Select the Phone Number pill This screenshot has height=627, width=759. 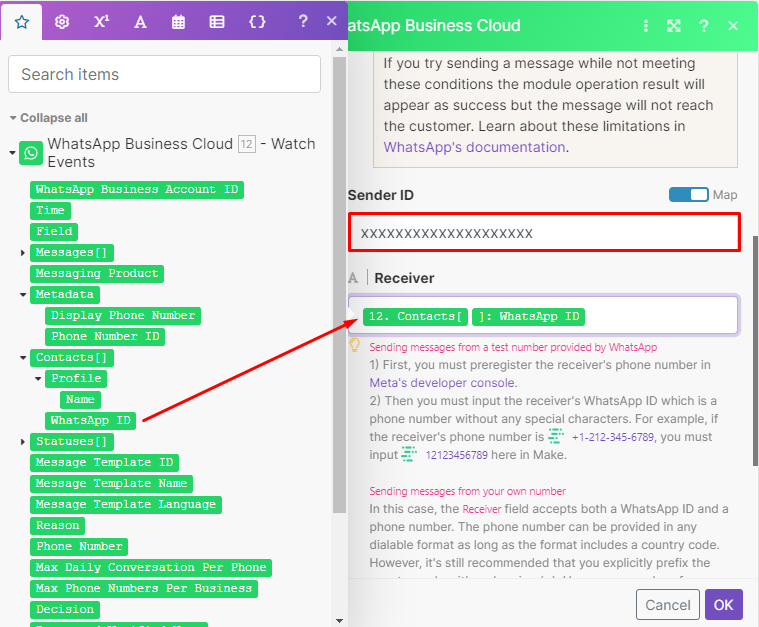click(x=79, y=547)
